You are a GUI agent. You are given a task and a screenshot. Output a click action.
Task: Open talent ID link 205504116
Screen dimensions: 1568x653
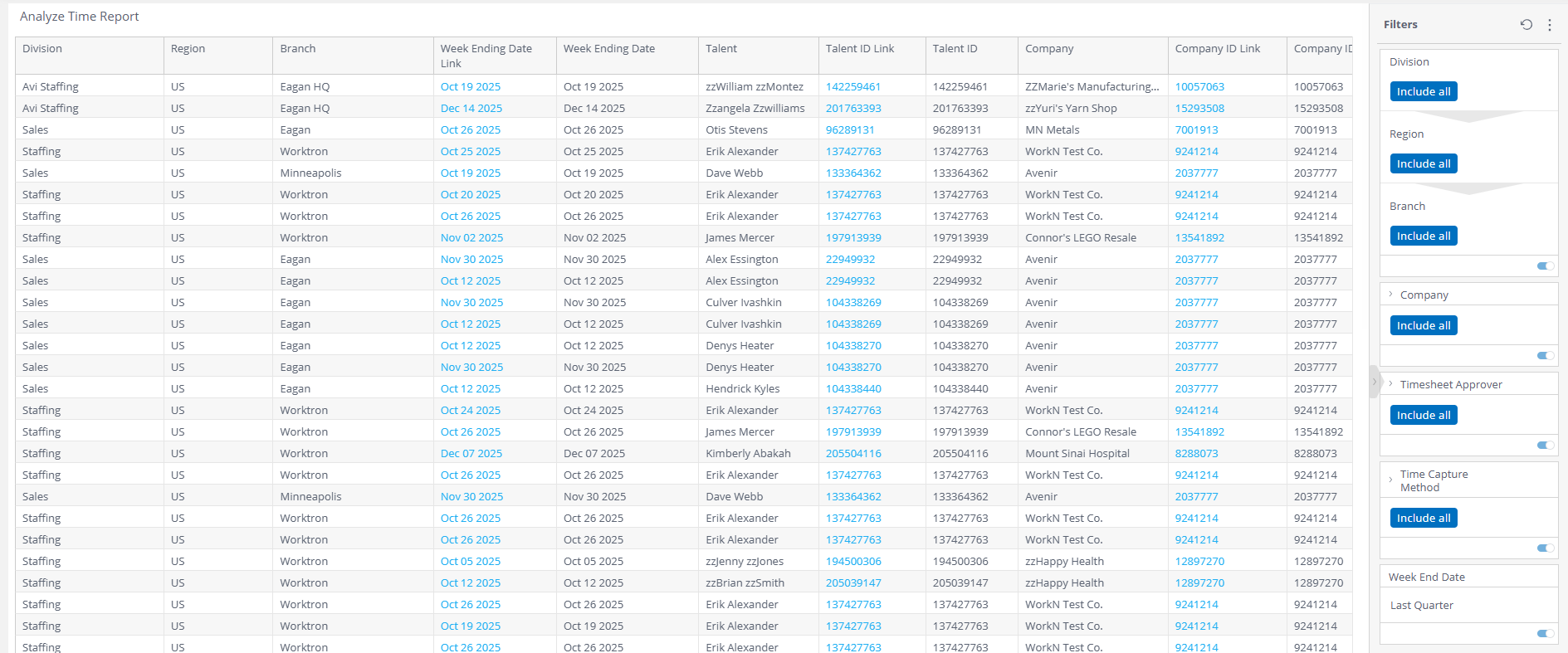853,453
